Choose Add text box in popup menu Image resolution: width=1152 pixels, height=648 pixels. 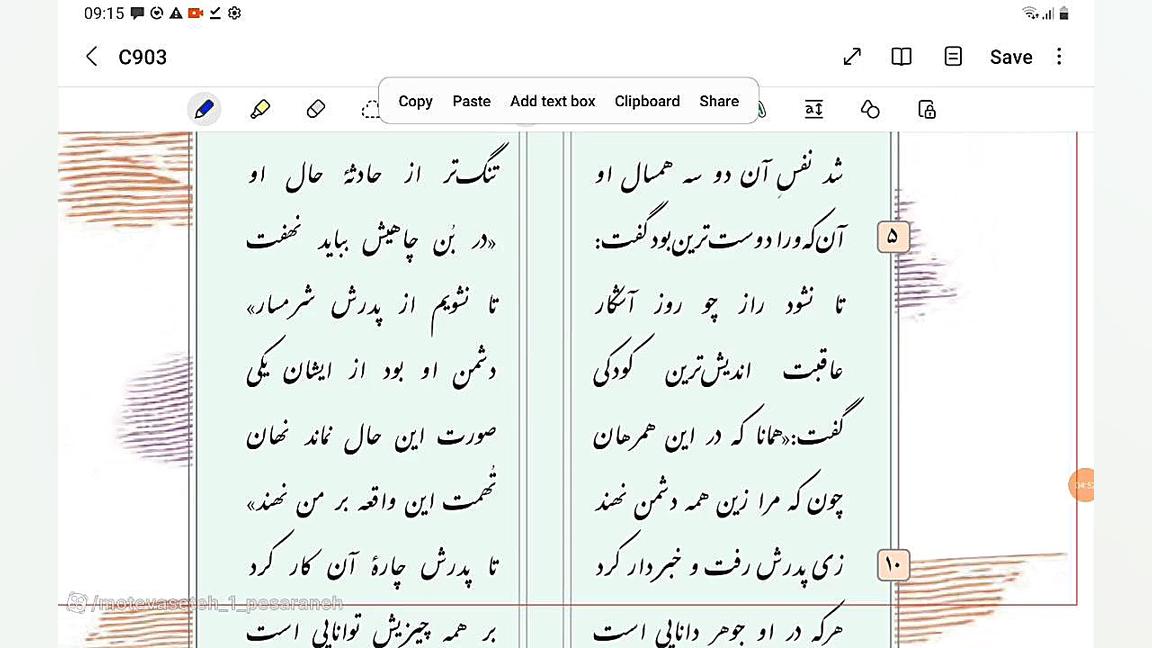tap(552, 101)
